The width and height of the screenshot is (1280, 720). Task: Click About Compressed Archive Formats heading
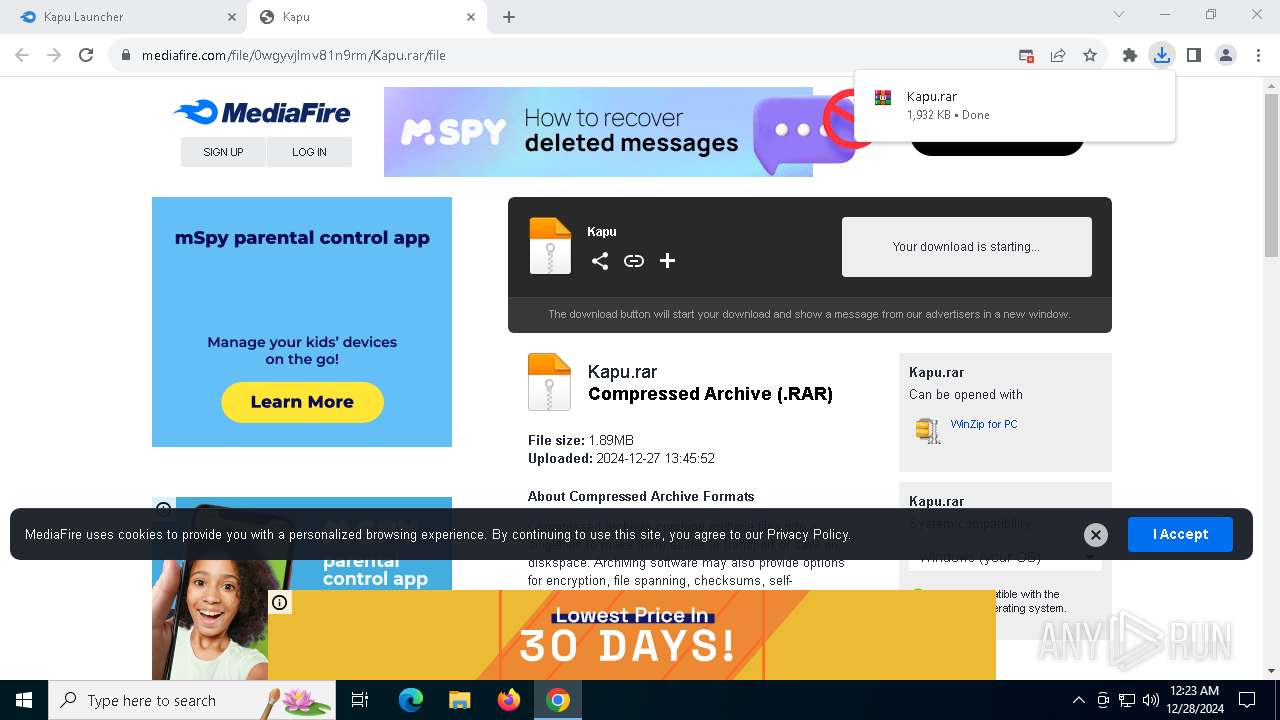click(x=641, y=496)
